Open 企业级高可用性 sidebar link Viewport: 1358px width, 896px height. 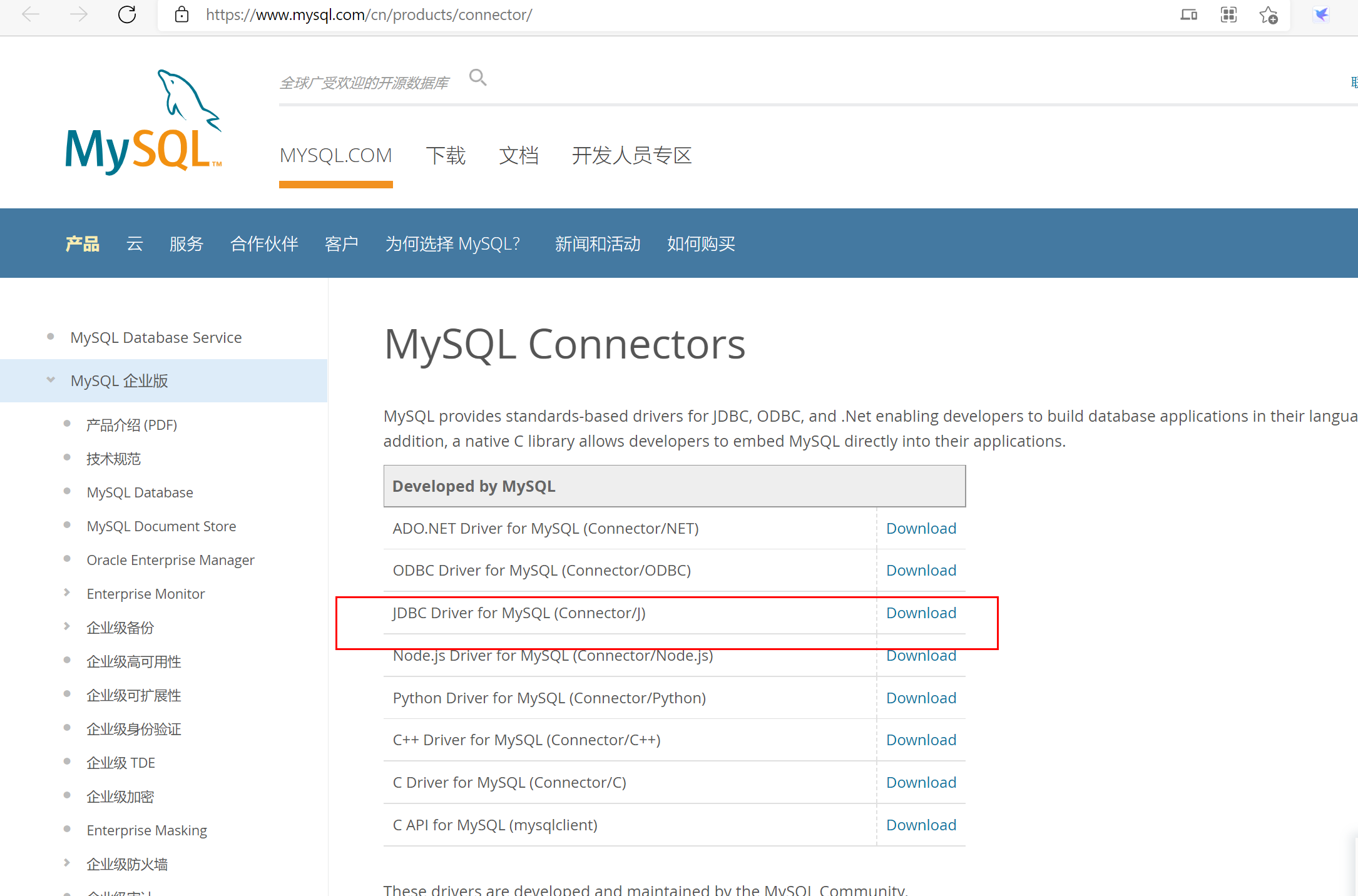pyautogui.click(x=134, y=661)
